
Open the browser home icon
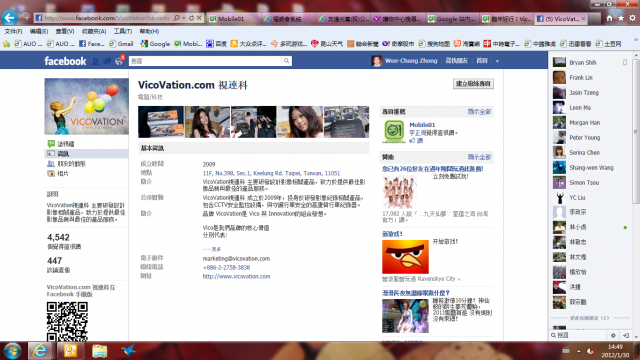click(609, 18)
